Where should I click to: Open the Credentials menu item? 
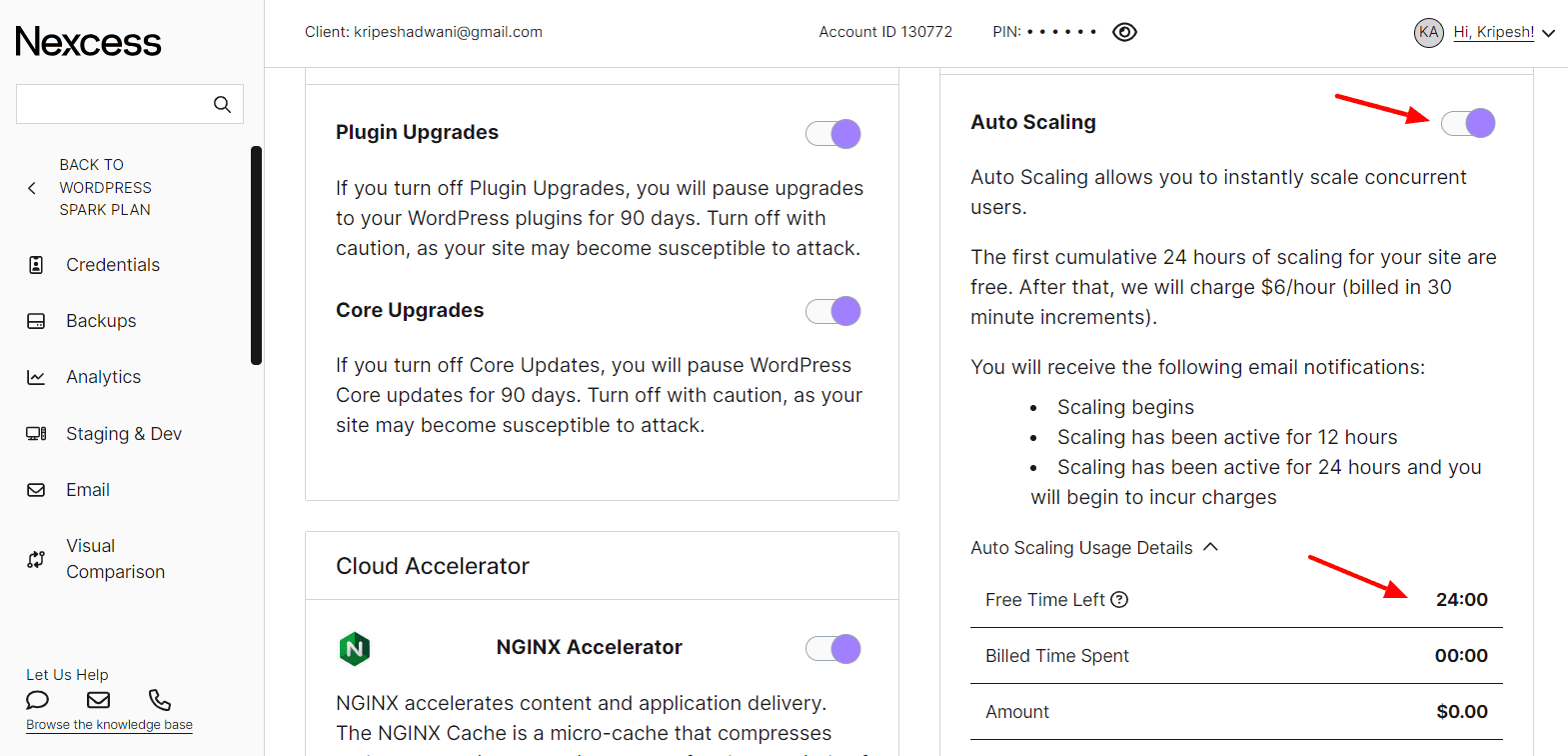tap(112, 265)
